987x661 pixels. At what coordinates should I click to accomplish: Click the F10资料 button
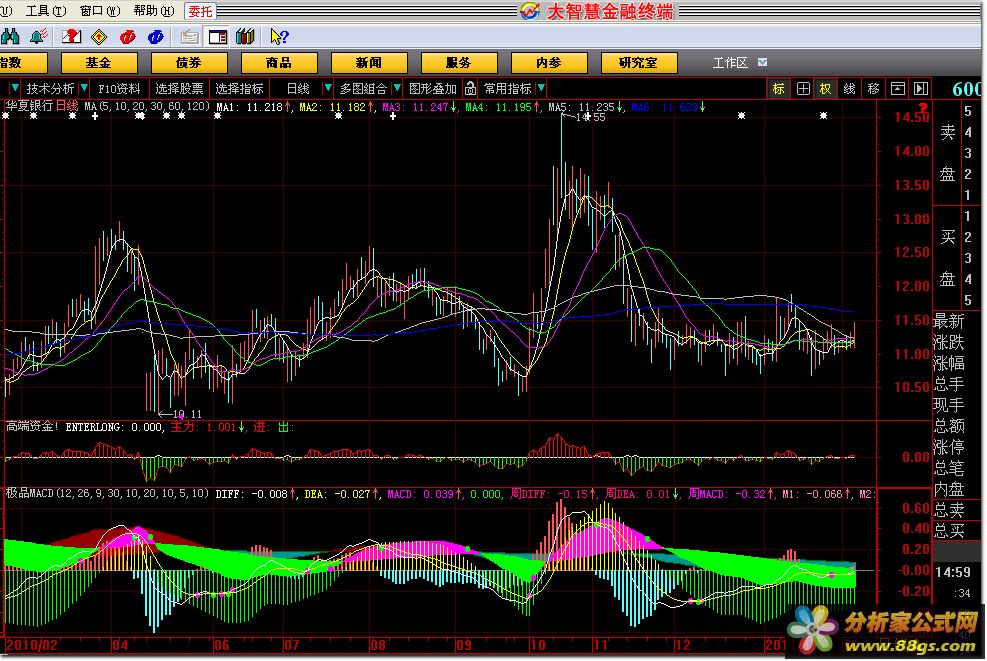pos(119,89)
